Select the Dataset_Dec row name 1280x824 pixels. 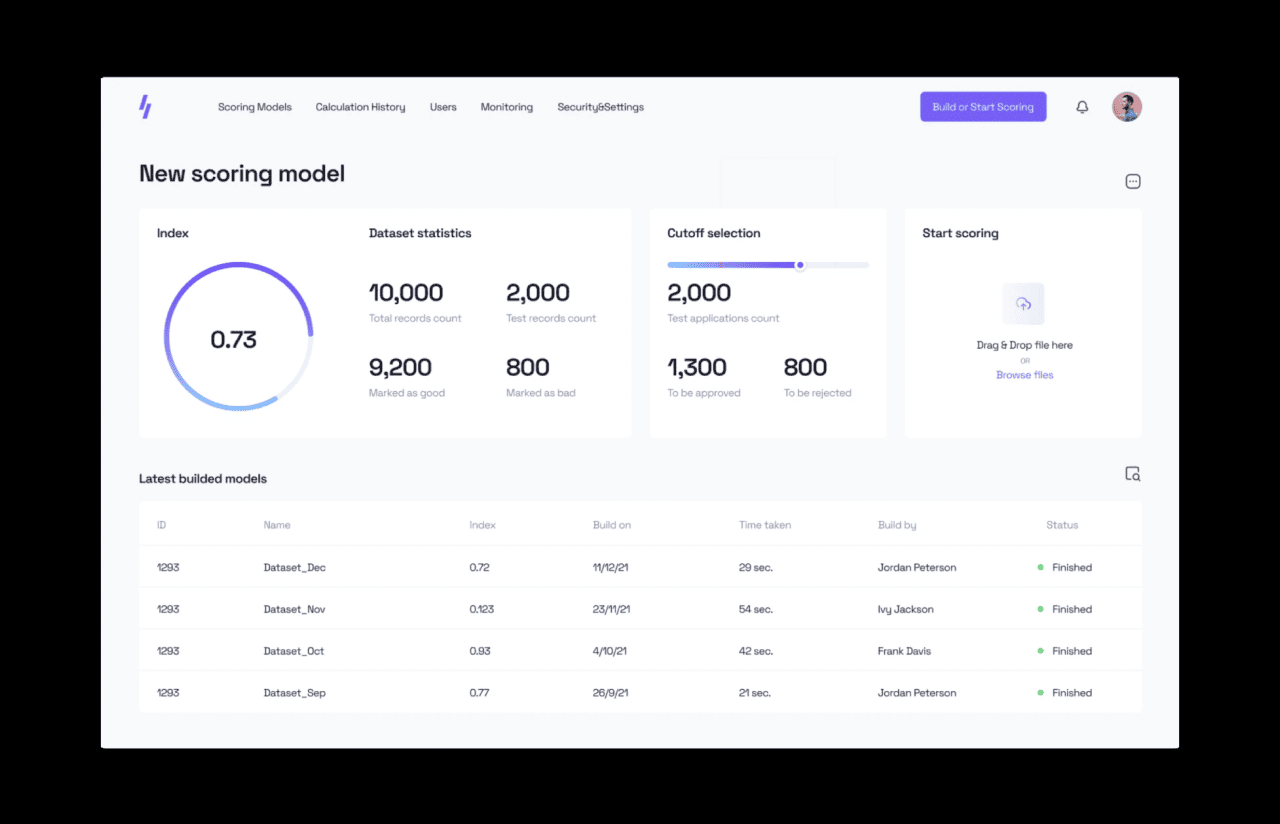coord(295,567)
